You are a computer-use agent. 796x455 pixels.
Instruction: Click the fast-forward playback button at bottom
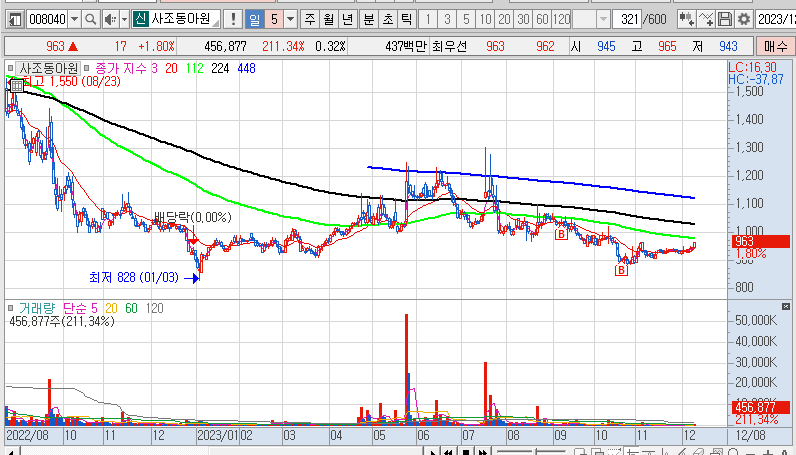coord(483,451)
